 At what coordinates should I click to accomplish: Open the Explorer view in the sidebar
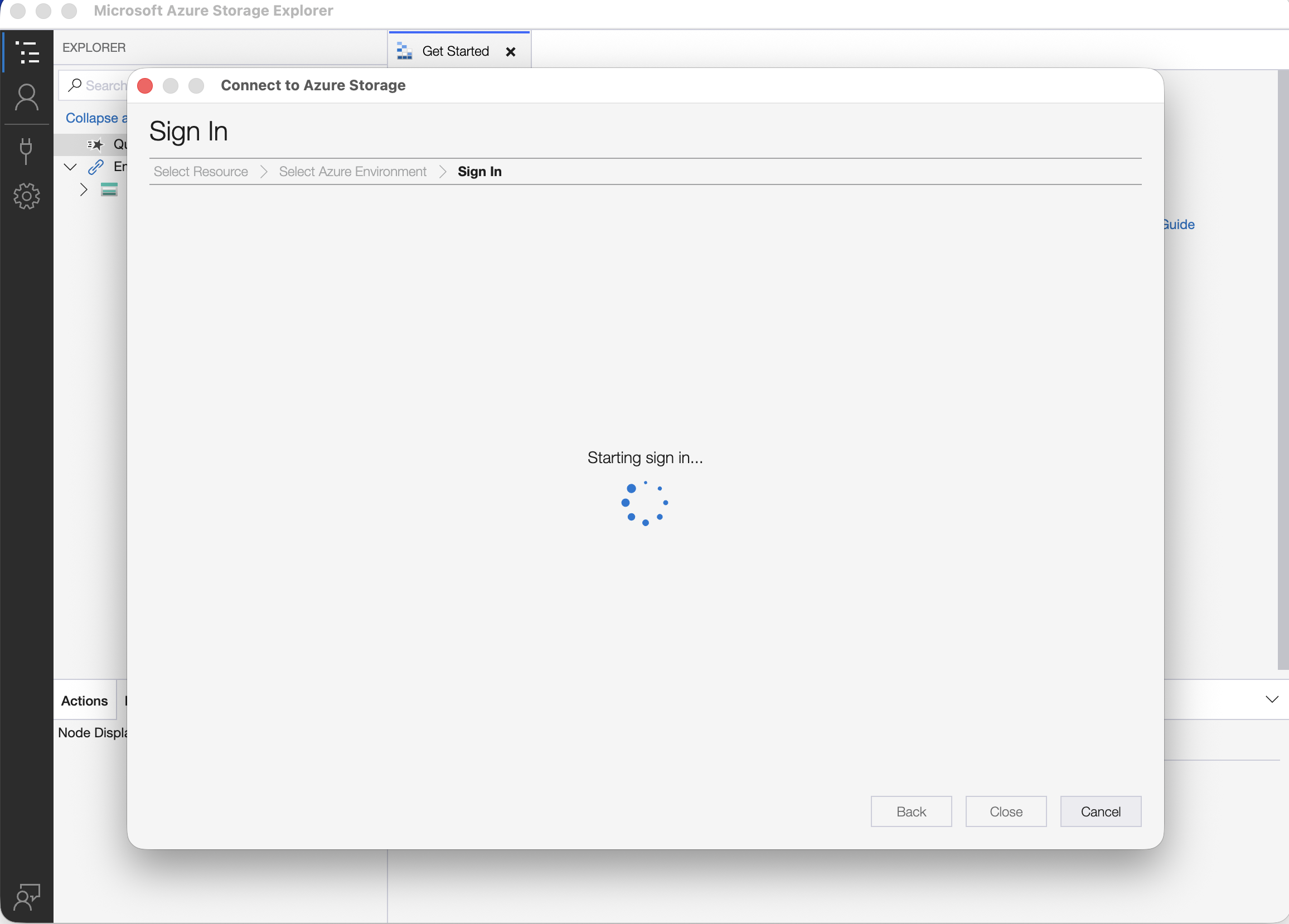[27, 52]
